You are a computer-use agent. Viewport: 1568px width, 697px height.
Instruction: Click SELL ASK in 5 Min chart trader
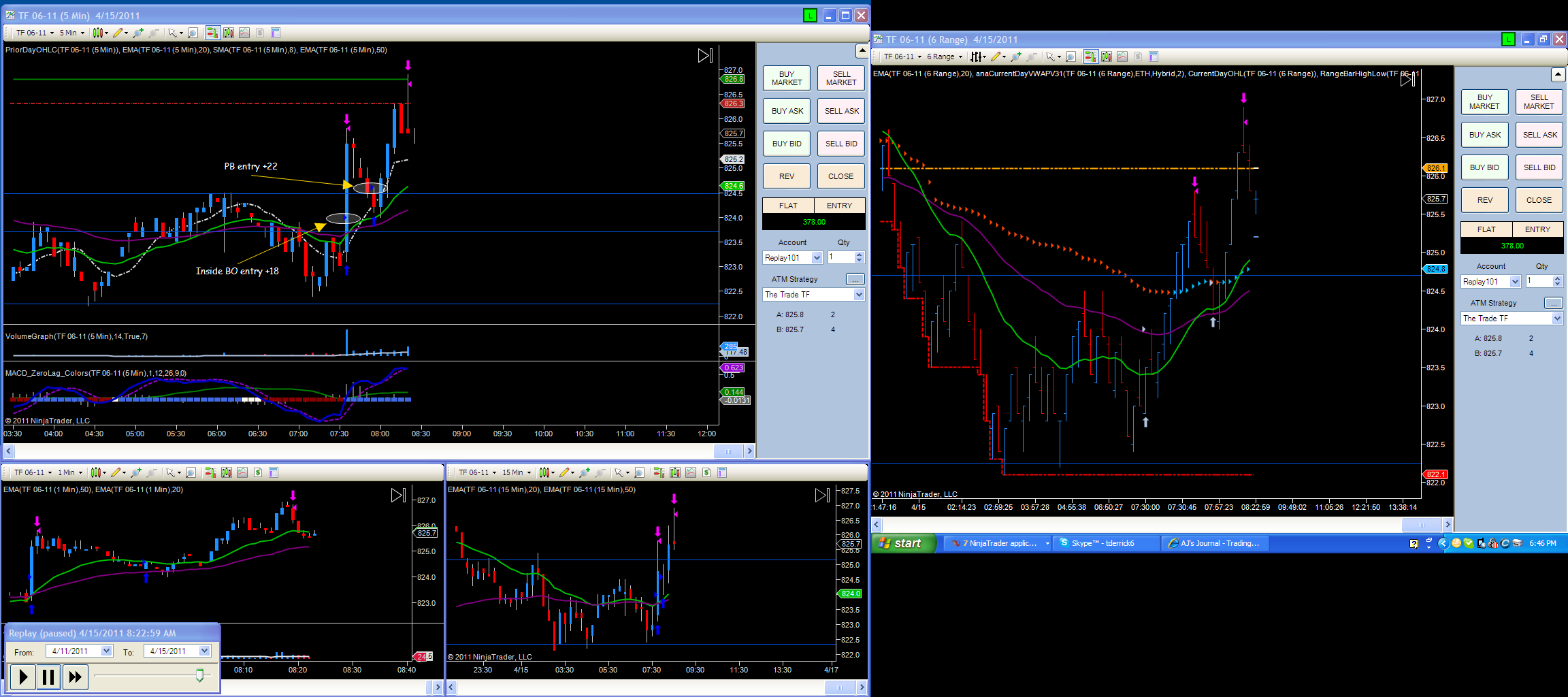(842, 111)
